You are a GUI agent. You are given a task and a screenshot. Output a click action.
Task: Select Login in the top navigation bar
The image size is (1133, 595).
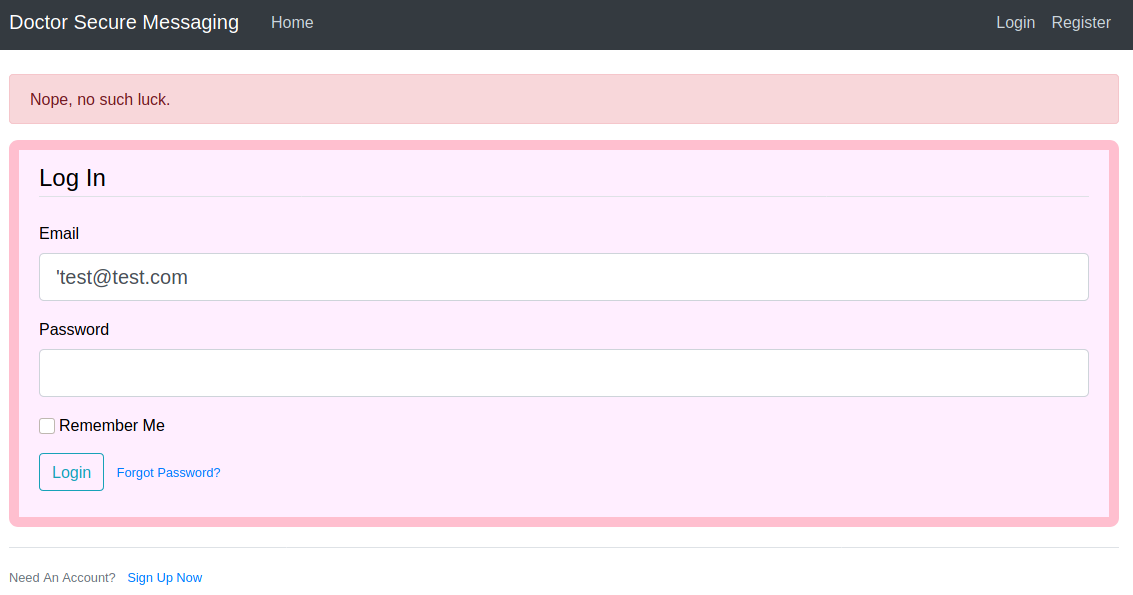pos(1015,22)
